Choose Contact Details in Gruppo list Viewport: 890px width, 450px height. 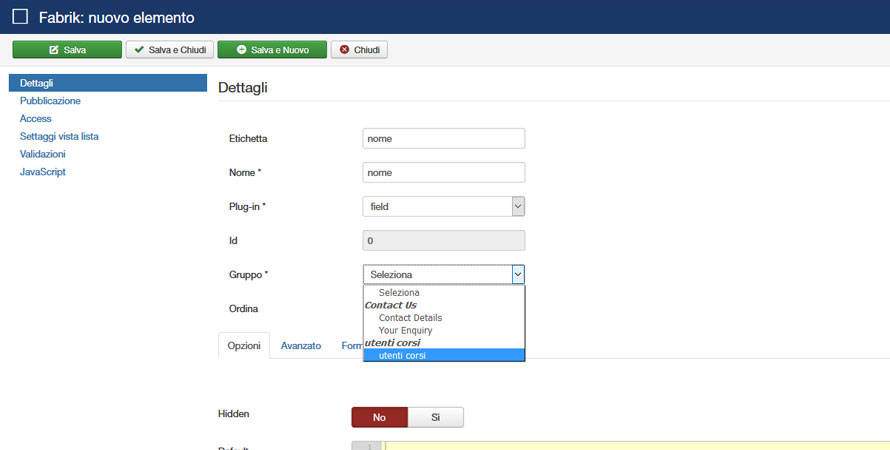pos(444,318)
